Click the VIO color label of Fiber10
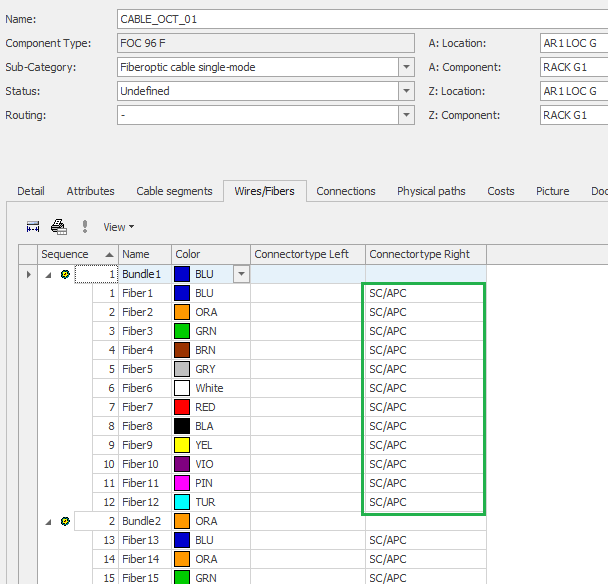 tap(204, 464)
